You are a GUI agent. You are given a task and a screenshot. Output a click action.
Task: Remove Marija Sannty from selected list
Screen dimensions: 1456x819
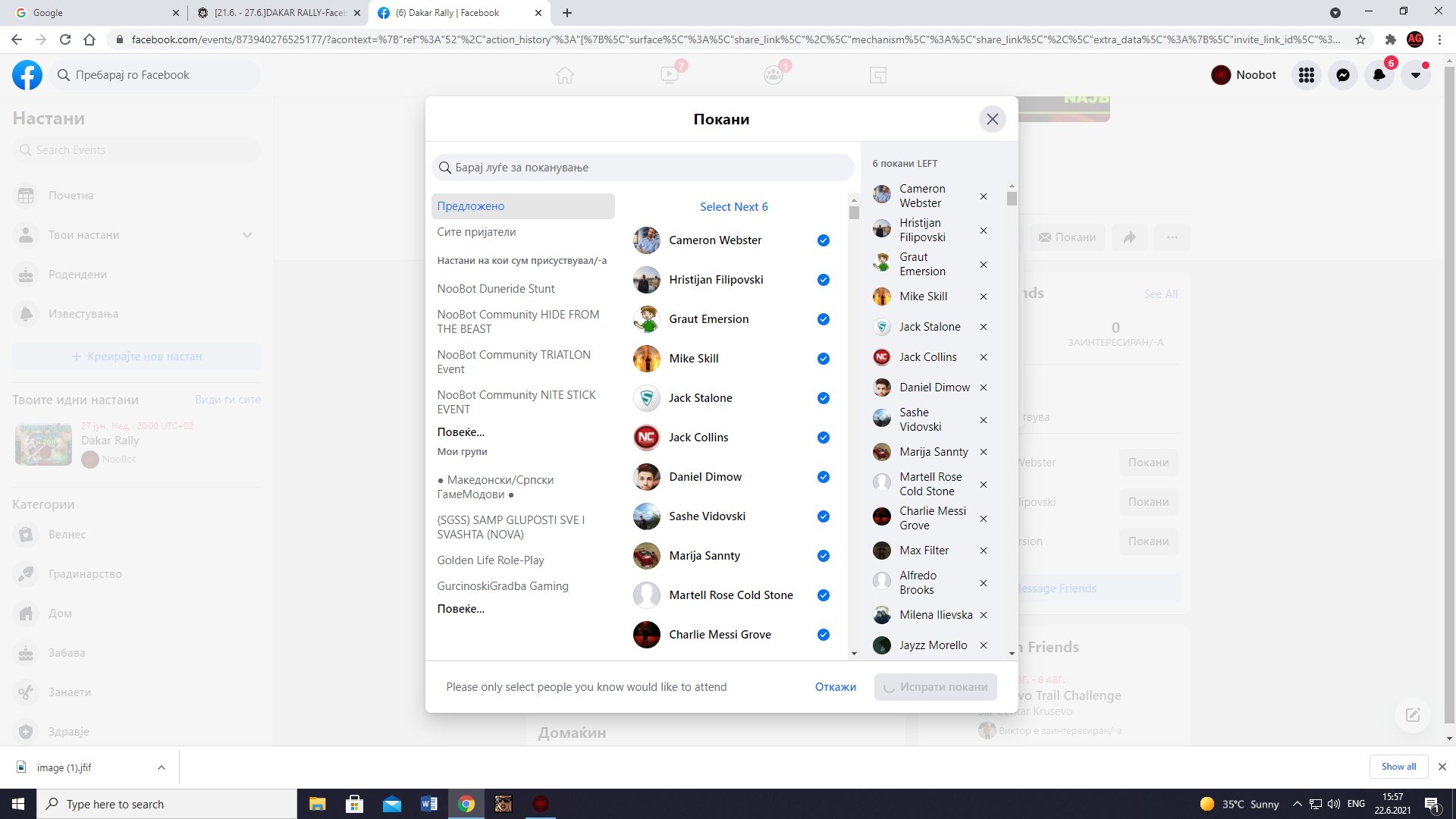click(984, 452)
